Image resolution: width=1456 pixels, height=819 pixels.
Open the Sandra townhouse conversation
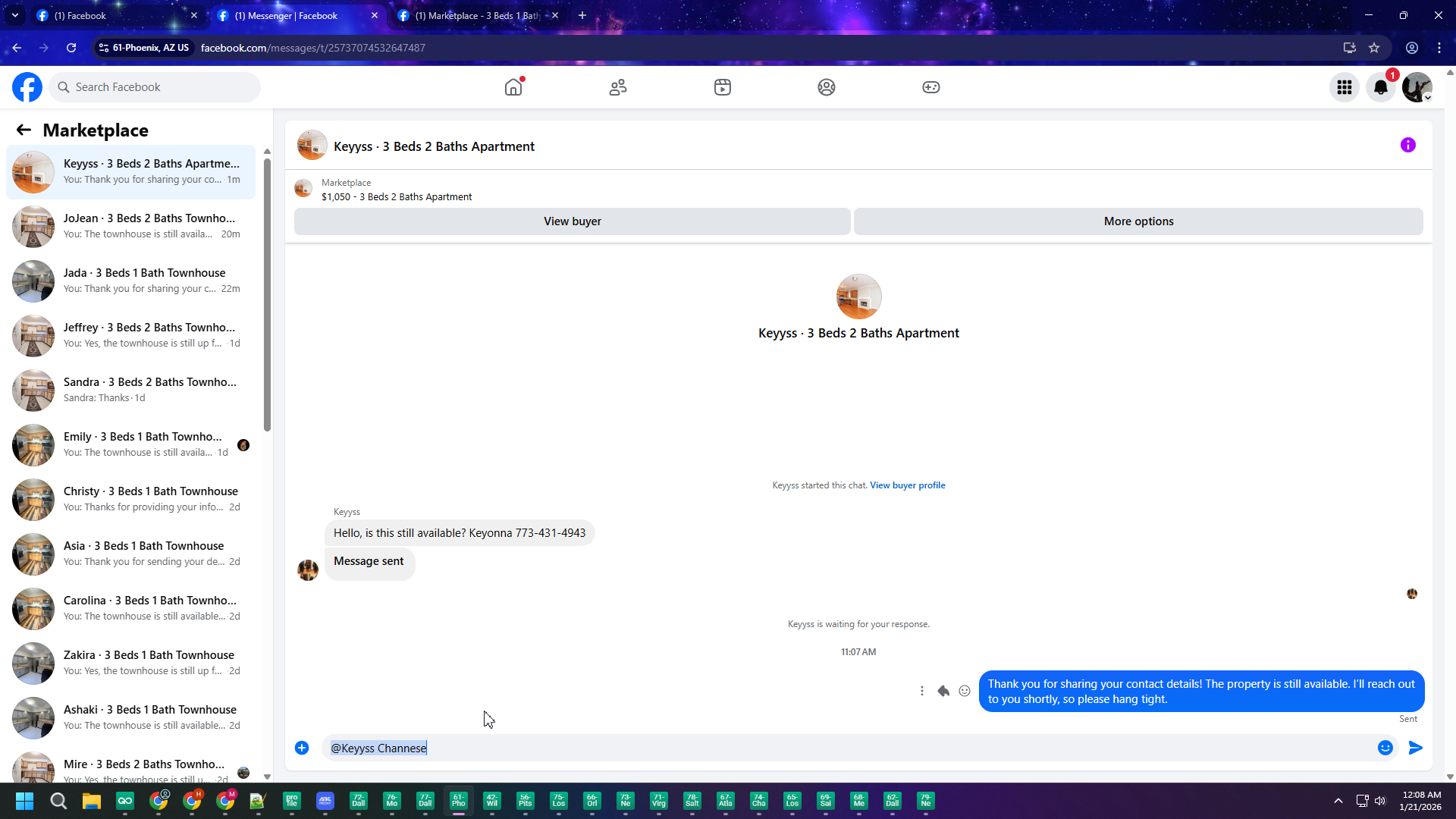(130, 390)
